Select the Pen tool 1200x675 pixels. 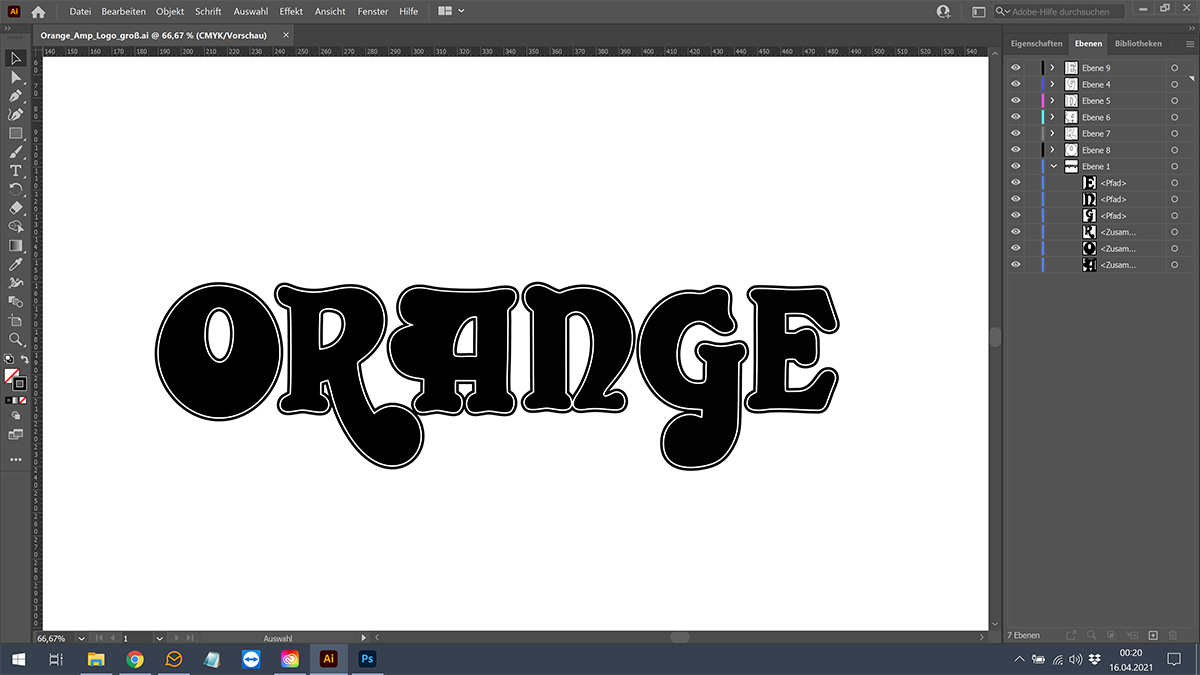point(16,96)
